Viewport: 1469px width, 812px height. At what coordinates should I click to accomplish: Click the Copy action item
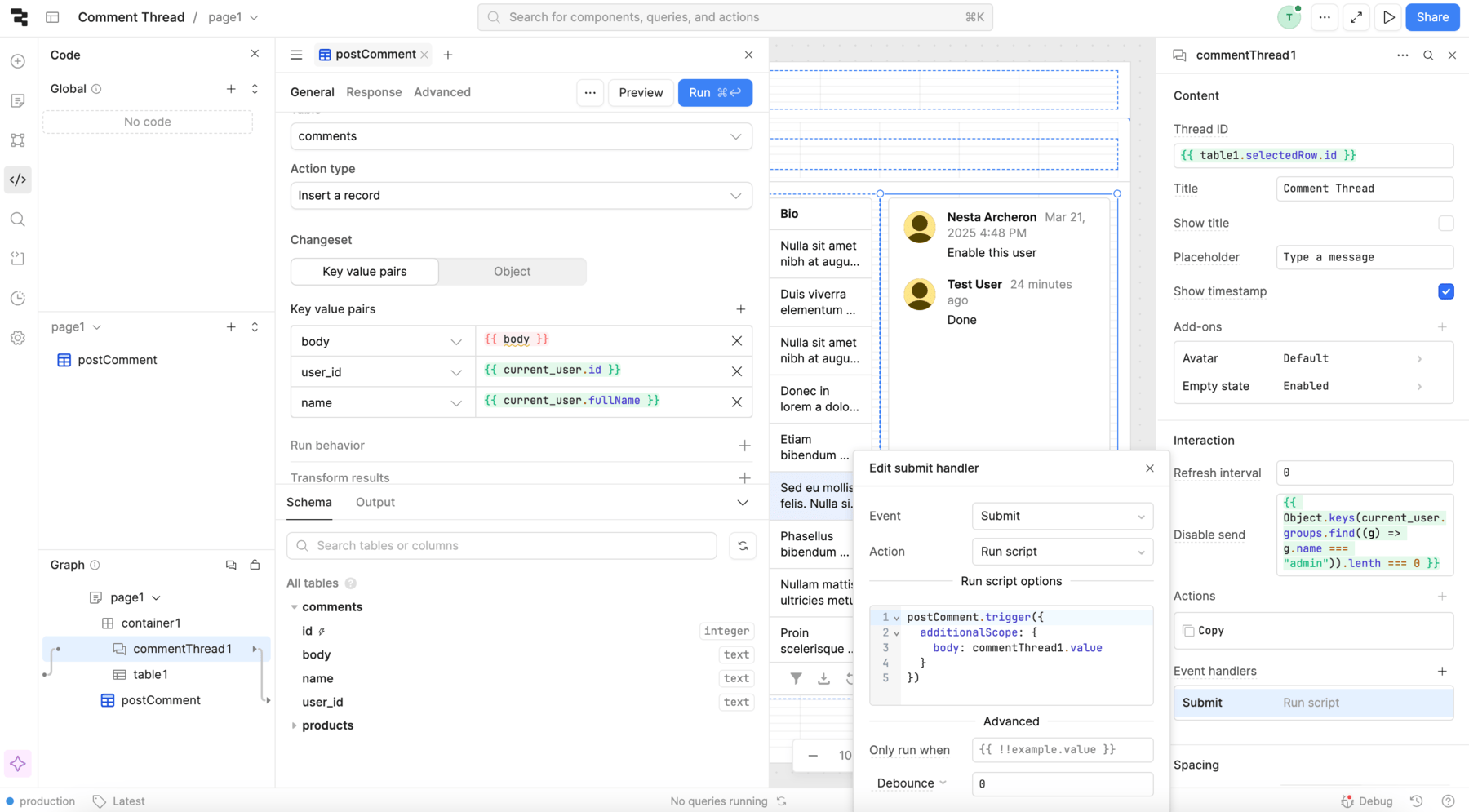click(x=1313, y=631)
